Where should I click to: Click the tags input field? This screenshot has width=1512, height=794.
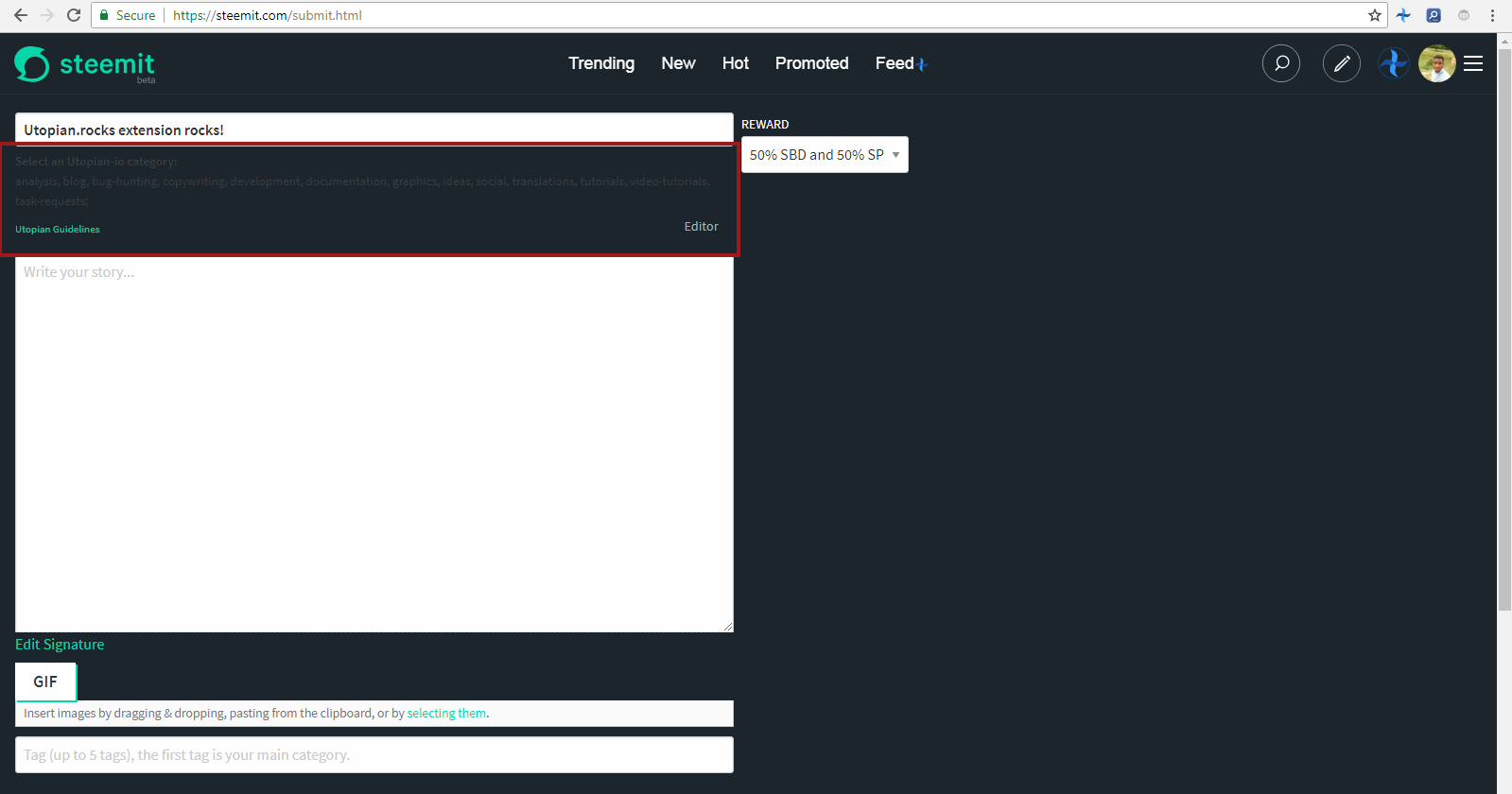374,755
